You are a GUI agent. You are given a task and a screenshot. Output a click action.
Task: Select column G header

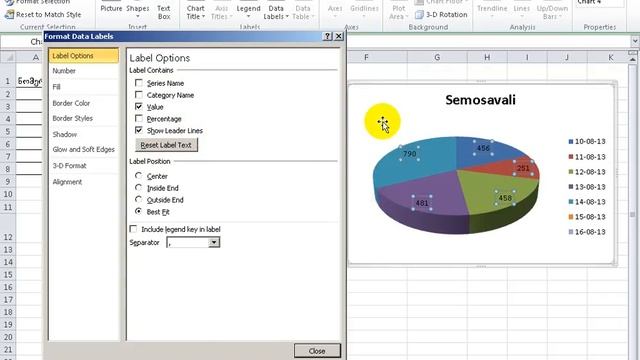437,58
